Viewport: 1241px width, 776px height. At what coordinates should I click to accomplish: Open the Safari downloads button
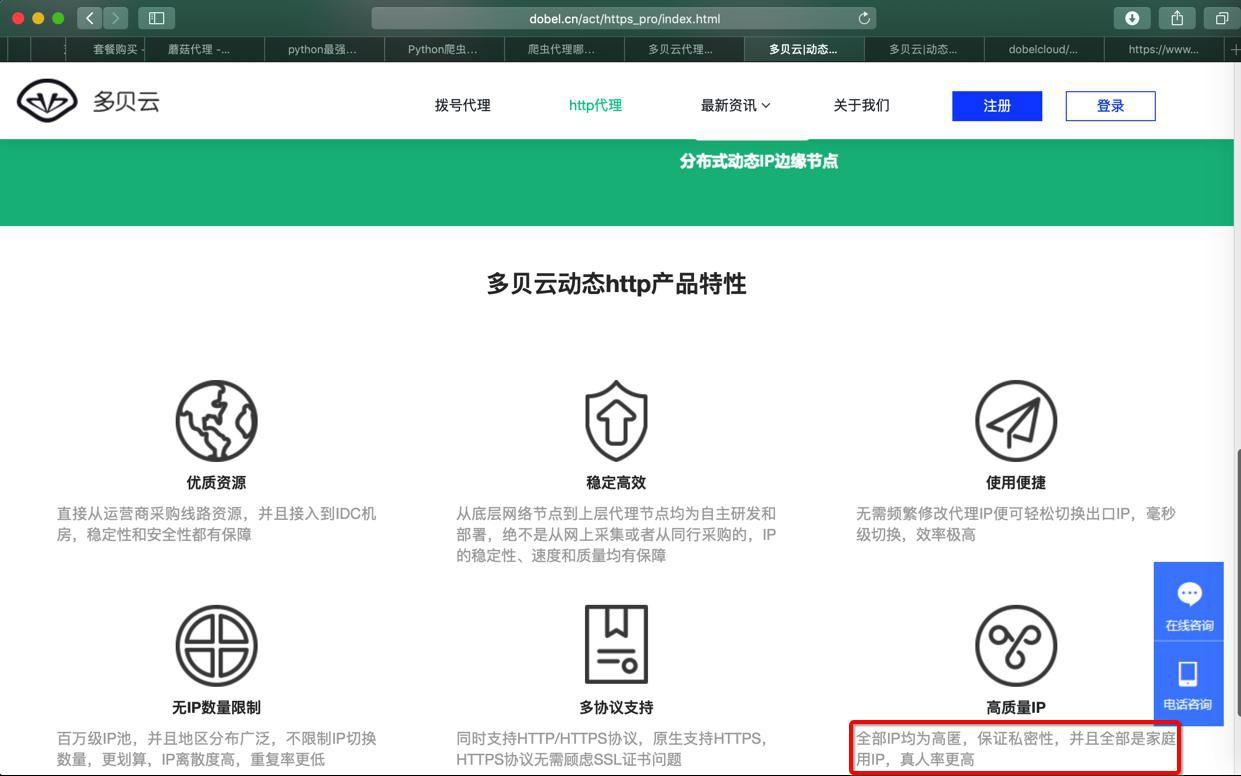point(1132,18)
